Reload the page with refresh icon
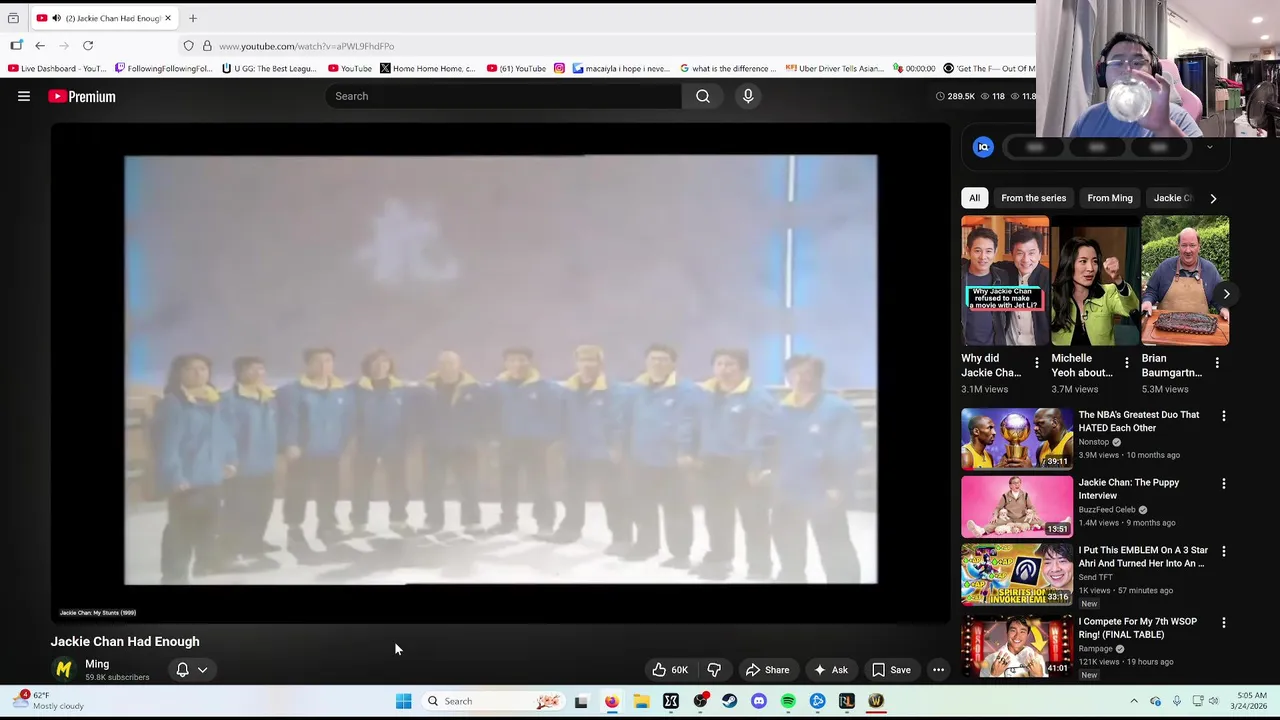The image size is (1280, 720). (88, 46)
